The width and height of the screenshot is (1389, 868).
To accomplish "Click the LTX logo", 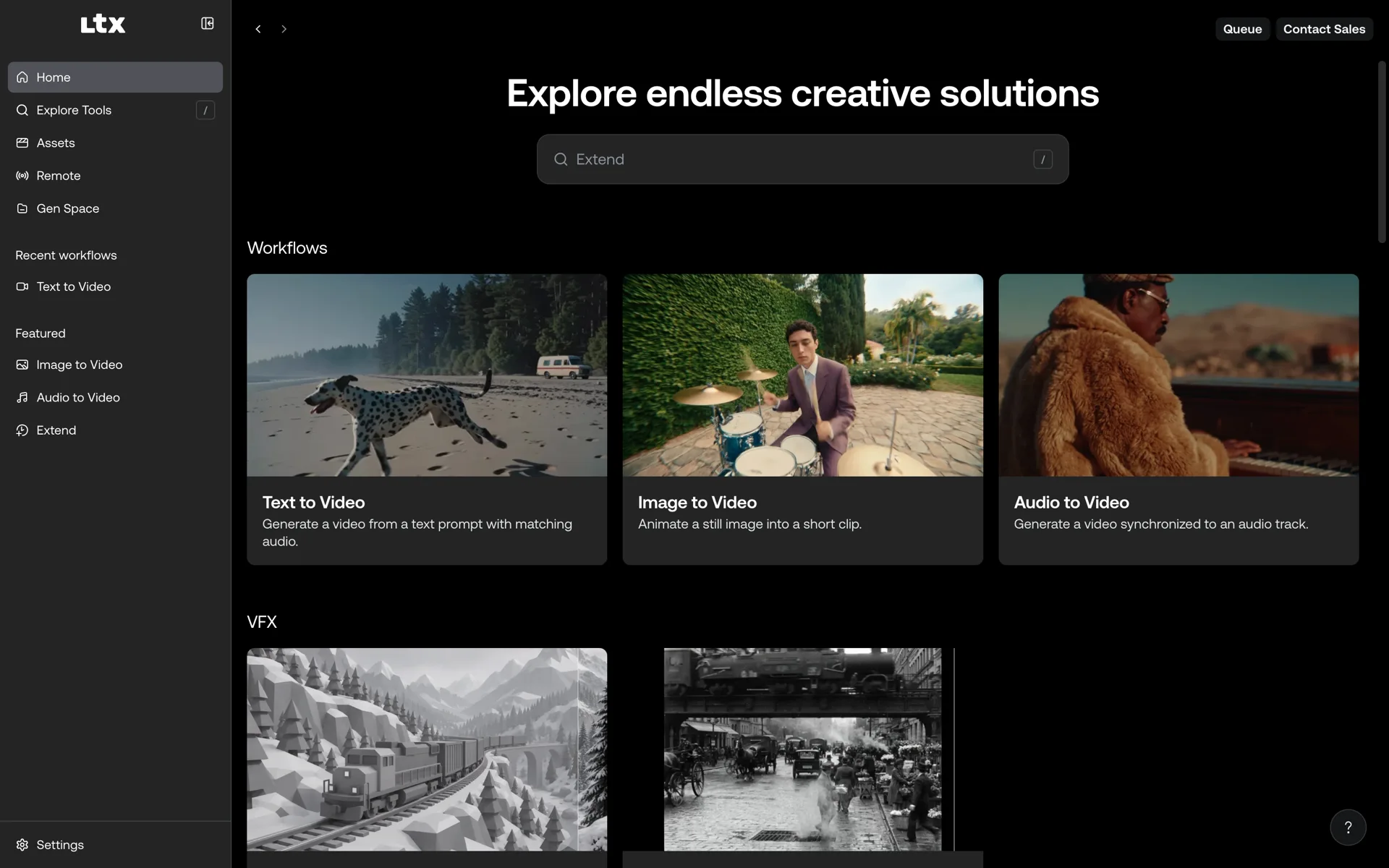I will click(103, 24).
